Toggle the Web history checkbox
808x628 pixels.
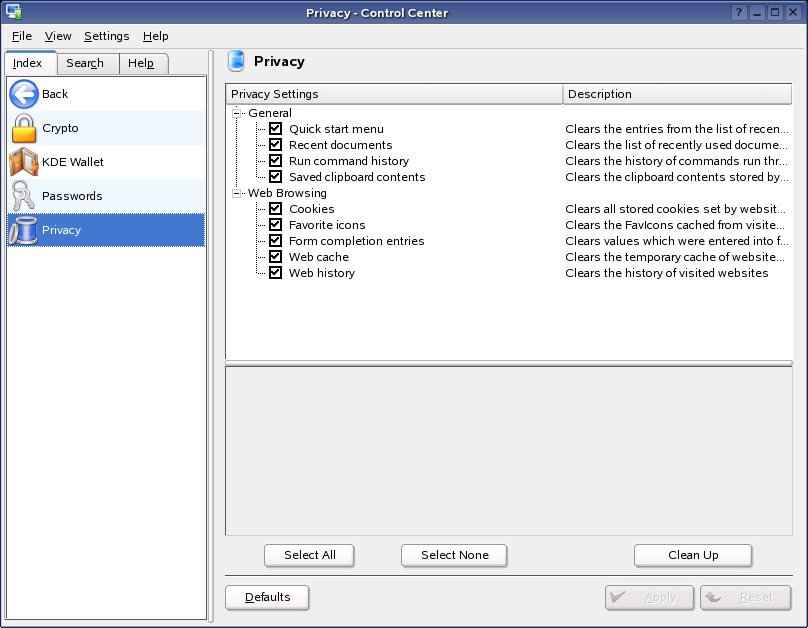(276, 273)
